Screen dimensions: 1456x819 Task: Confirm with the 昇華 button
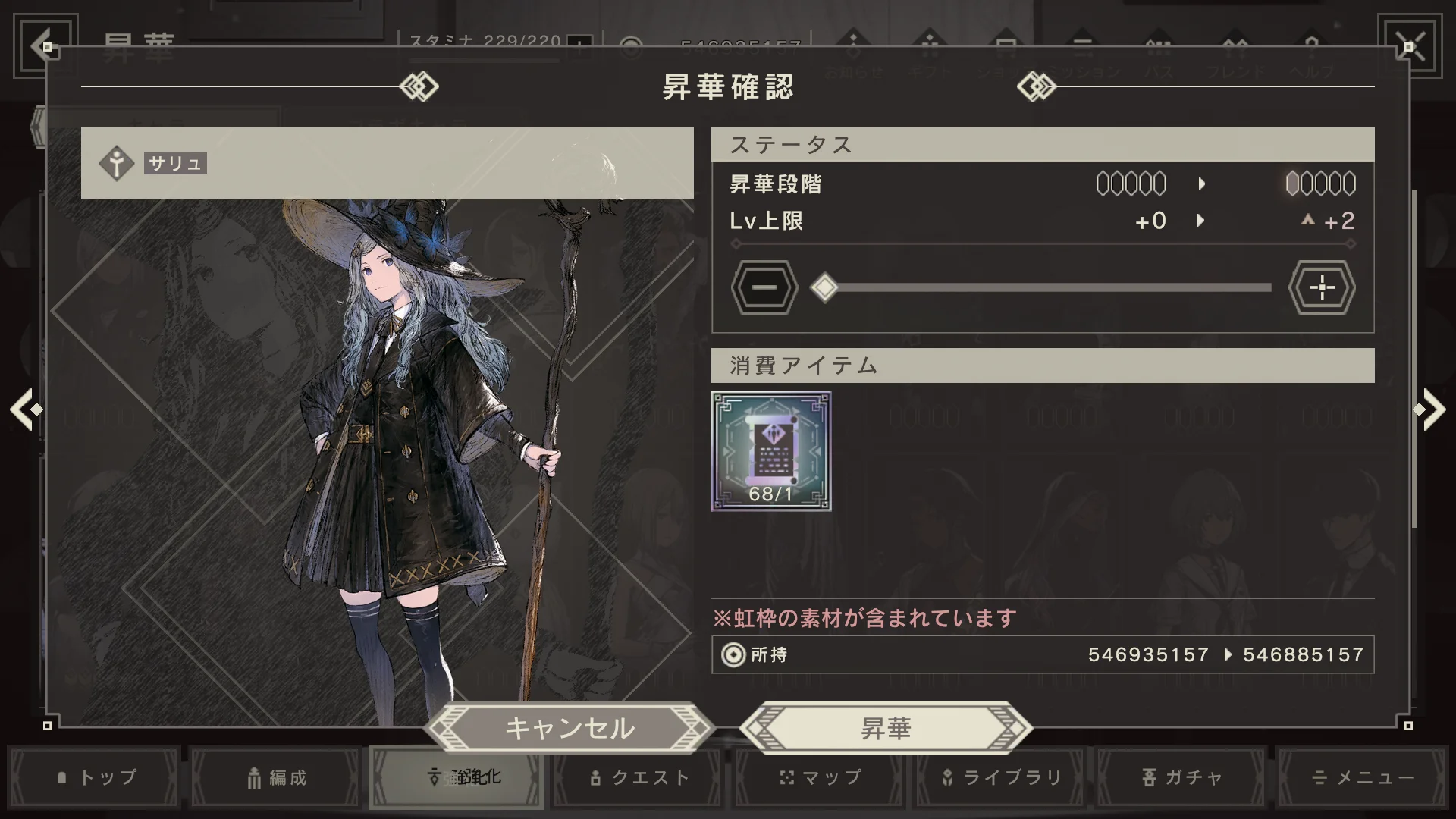(x=886, y=728)
